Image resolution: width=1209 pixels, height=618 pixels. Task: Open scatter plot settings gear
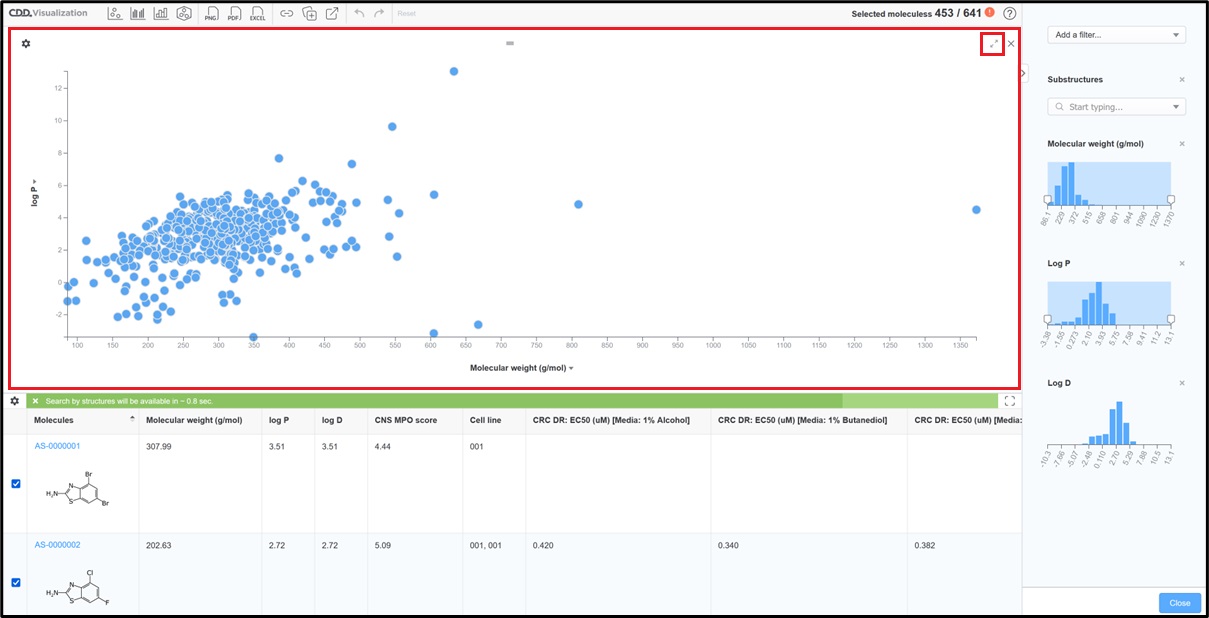click(x=26, y=44)
